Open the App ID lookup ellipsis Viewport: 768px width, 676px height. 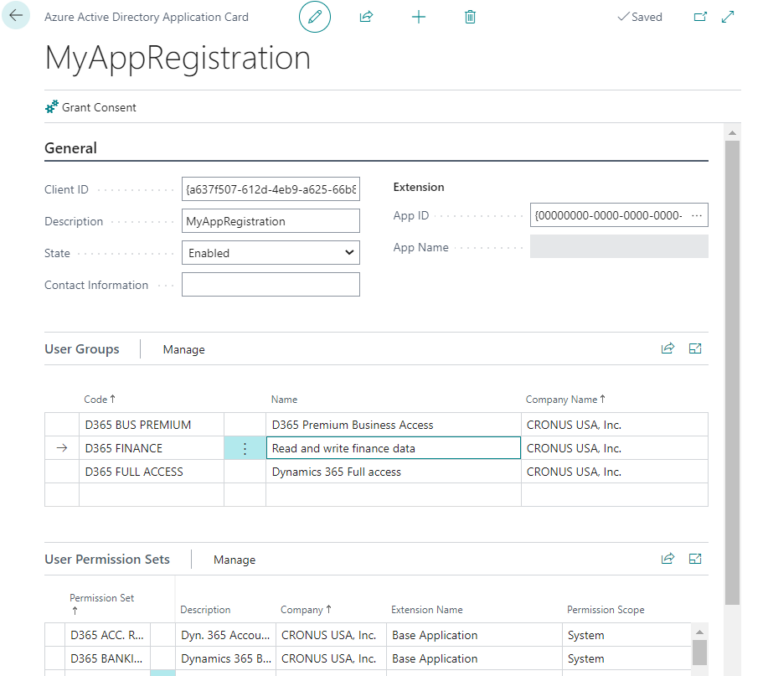(x=696, y=215)
